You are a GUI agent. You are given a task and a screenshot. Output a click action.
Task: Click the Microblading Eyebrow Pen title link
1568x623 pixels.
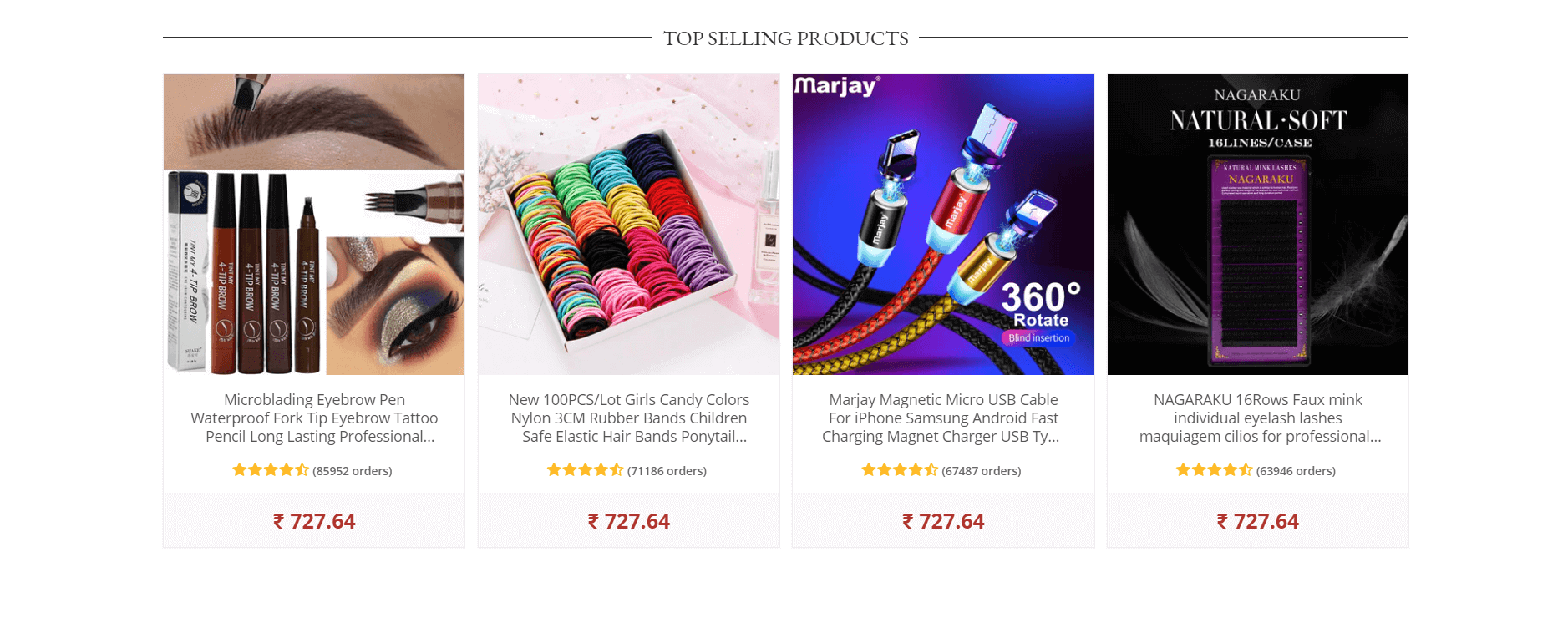click(314, 418)
